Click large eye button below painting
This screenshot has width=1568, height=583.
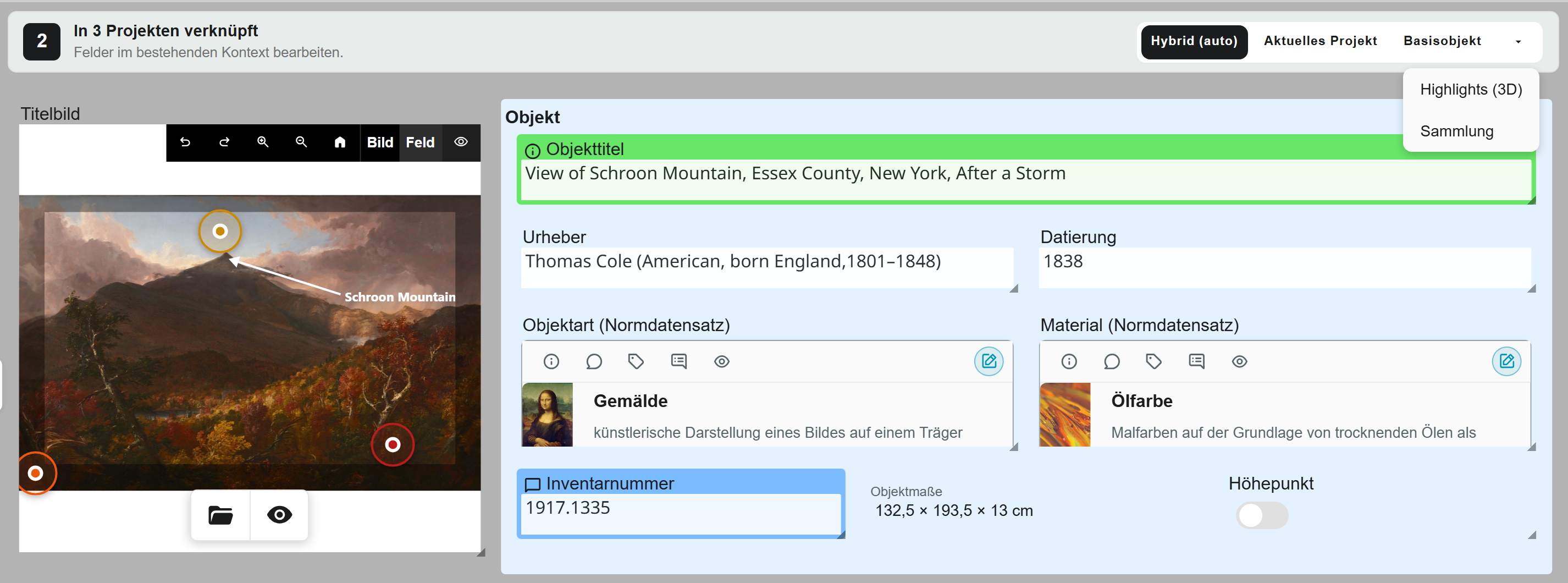click(279, 515)
